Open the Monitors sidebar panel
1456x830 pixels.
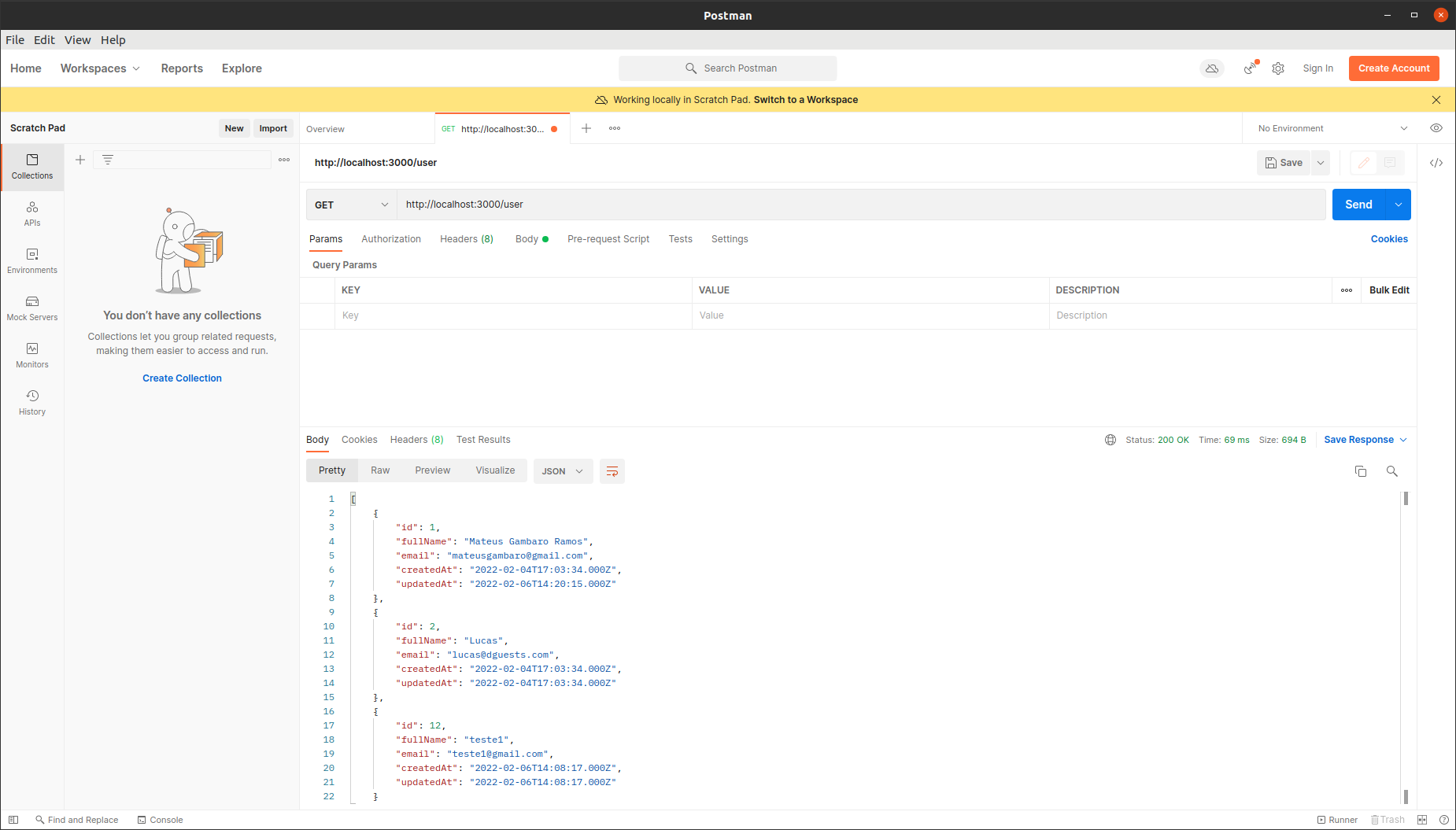tap(32, 356)
